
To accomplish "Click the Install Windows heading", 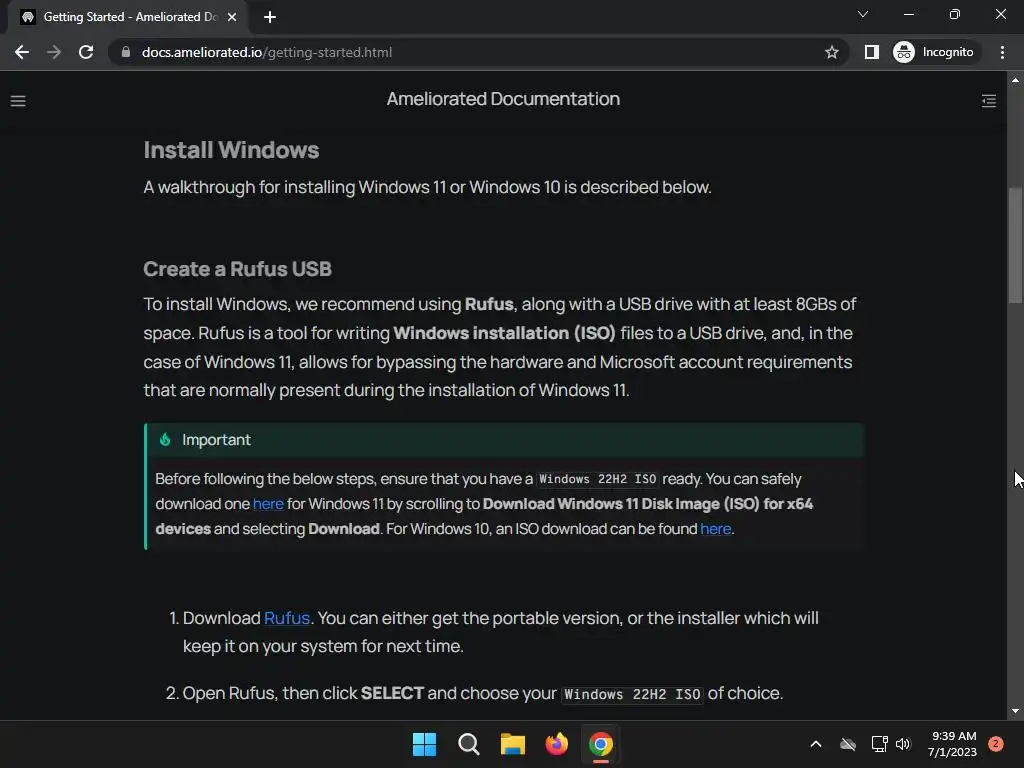I will [x=231, y=150].
